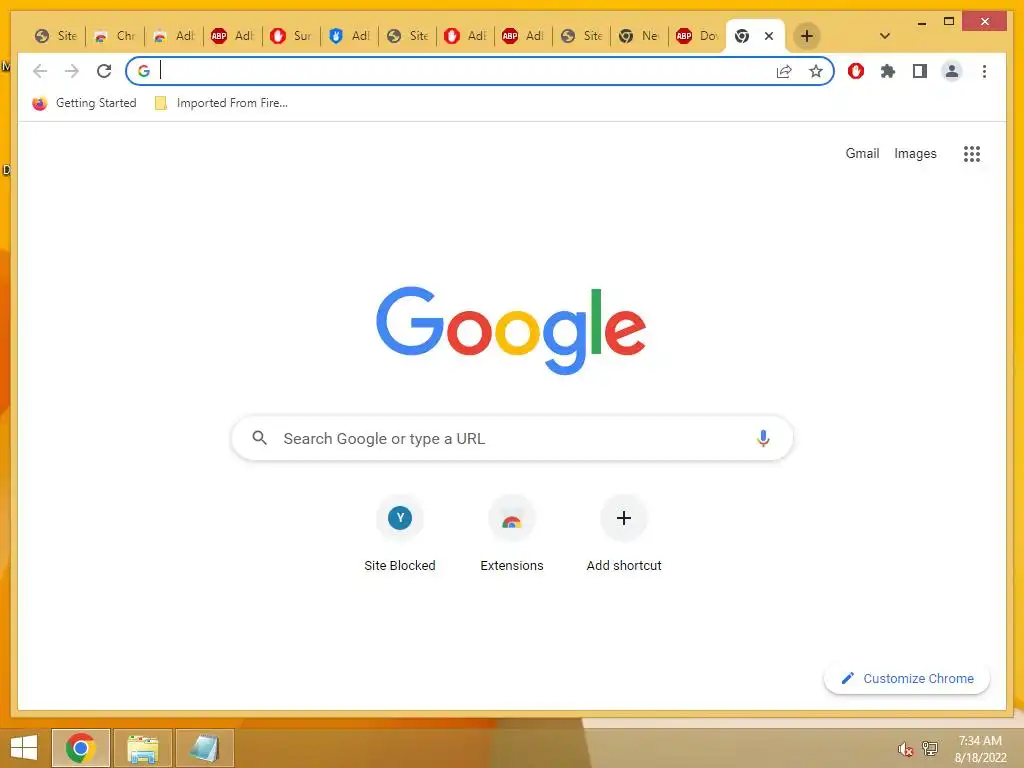This screenshot has width=1024, height=768.
Task: Open the profile avatar menu
Action: tap(952, 71)
